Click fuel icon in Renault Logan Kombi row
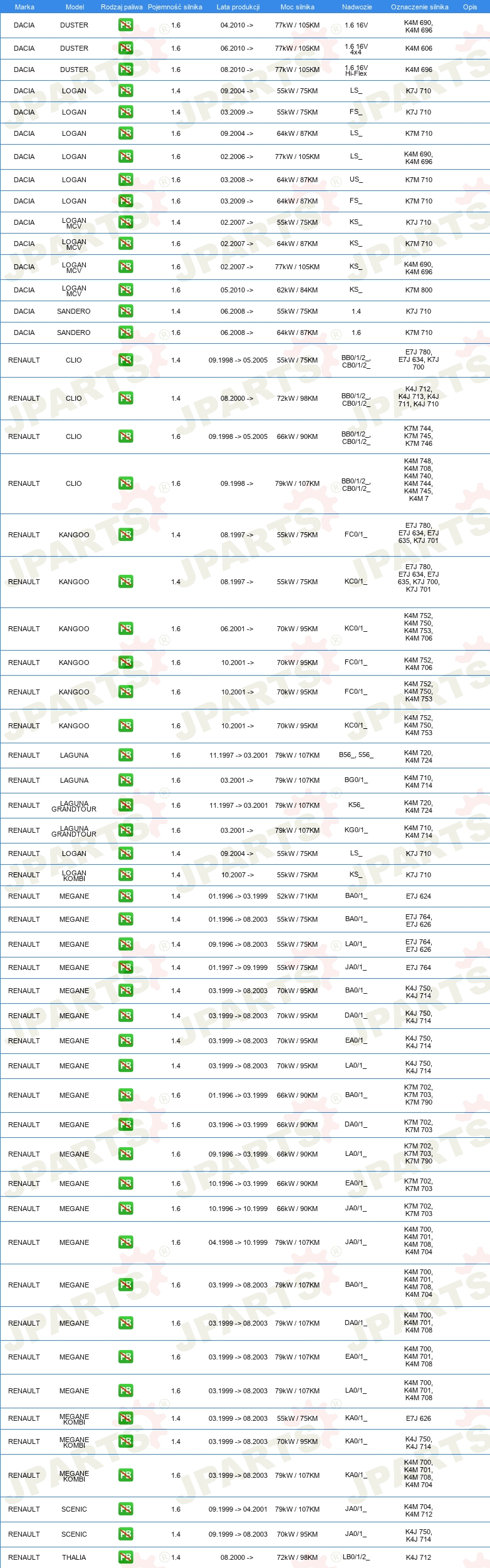This screenshot has width=490, height=1568. pos(125,875)
